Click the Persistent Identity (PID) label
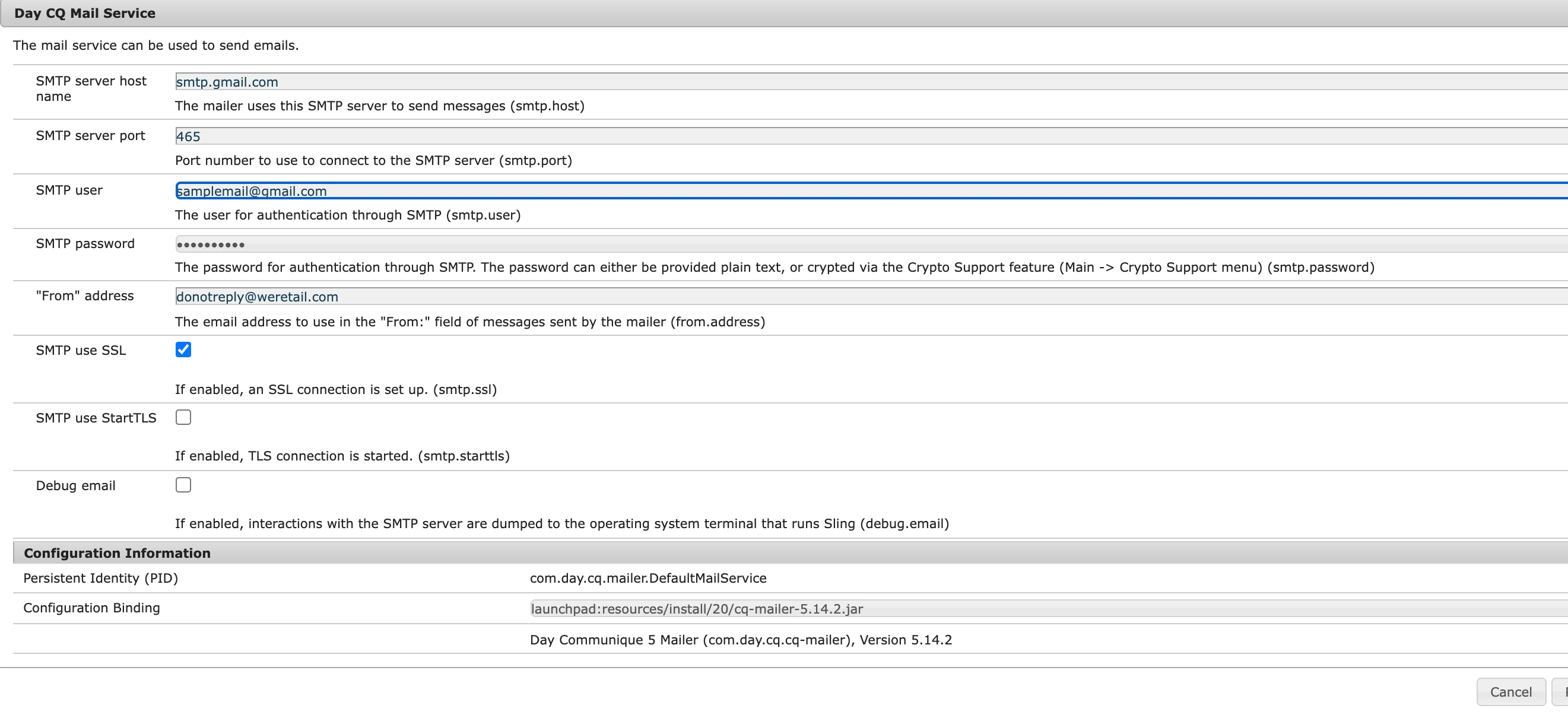Image resolution: width=1568 pixels, height=718 pixels. tap(100, 578)
